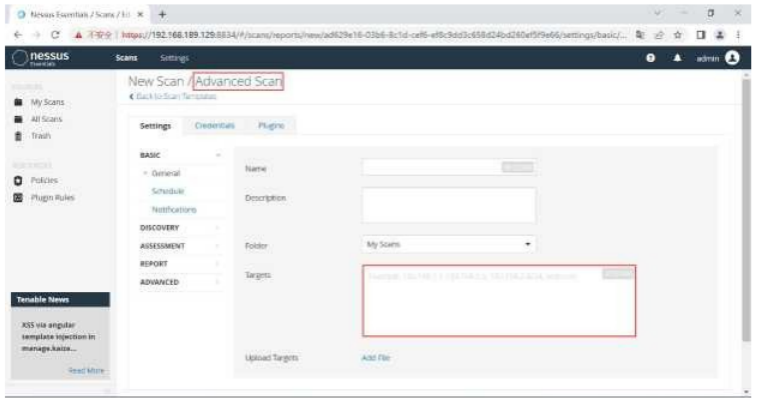The height and width of the screenshot is (409, 769).
Task: Click the Plugin Rules icon
Action: (18, 198)
